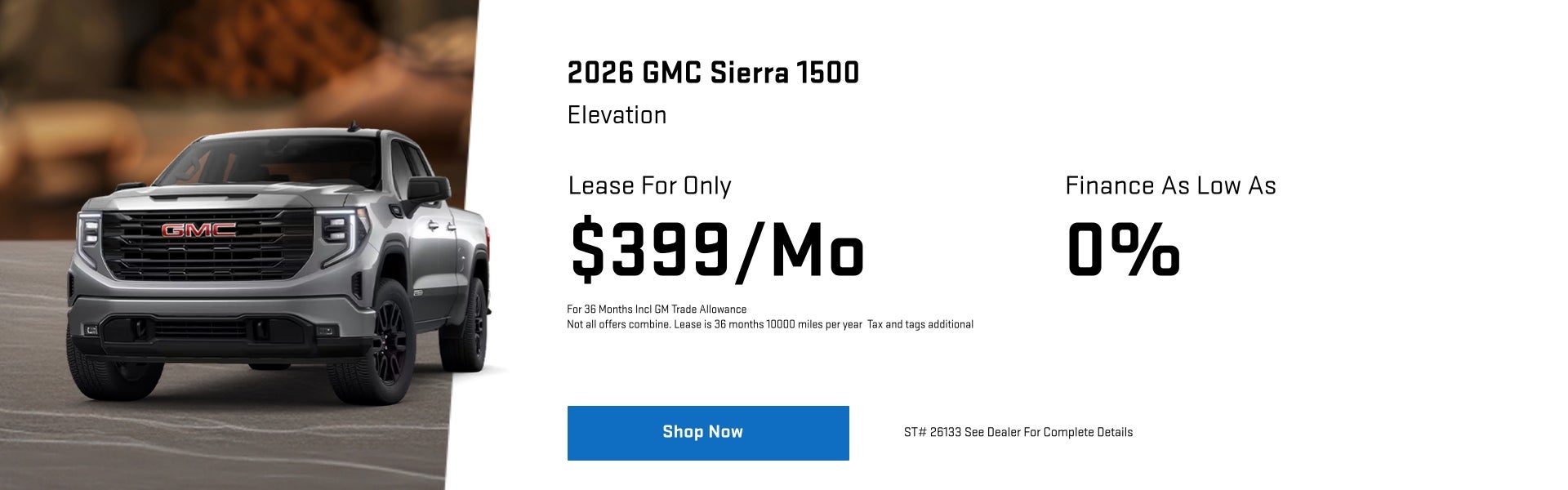Click the Lease For Only label

tap(648, 186)
